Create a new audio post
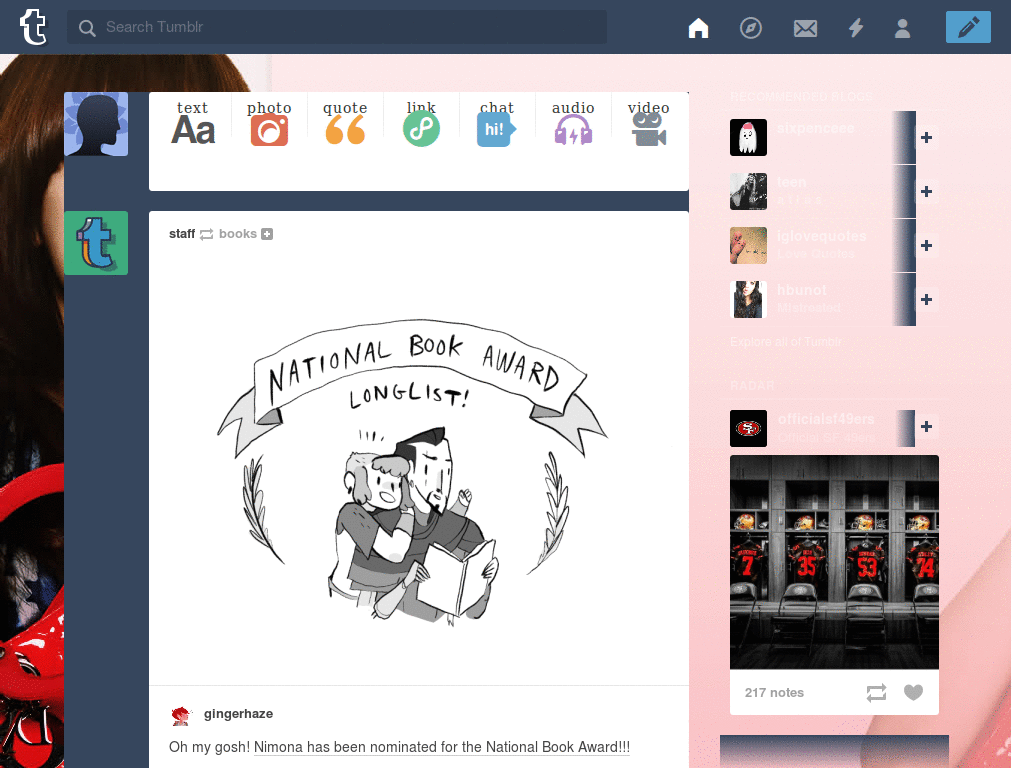1024x768 pixels. pos(573,123)
